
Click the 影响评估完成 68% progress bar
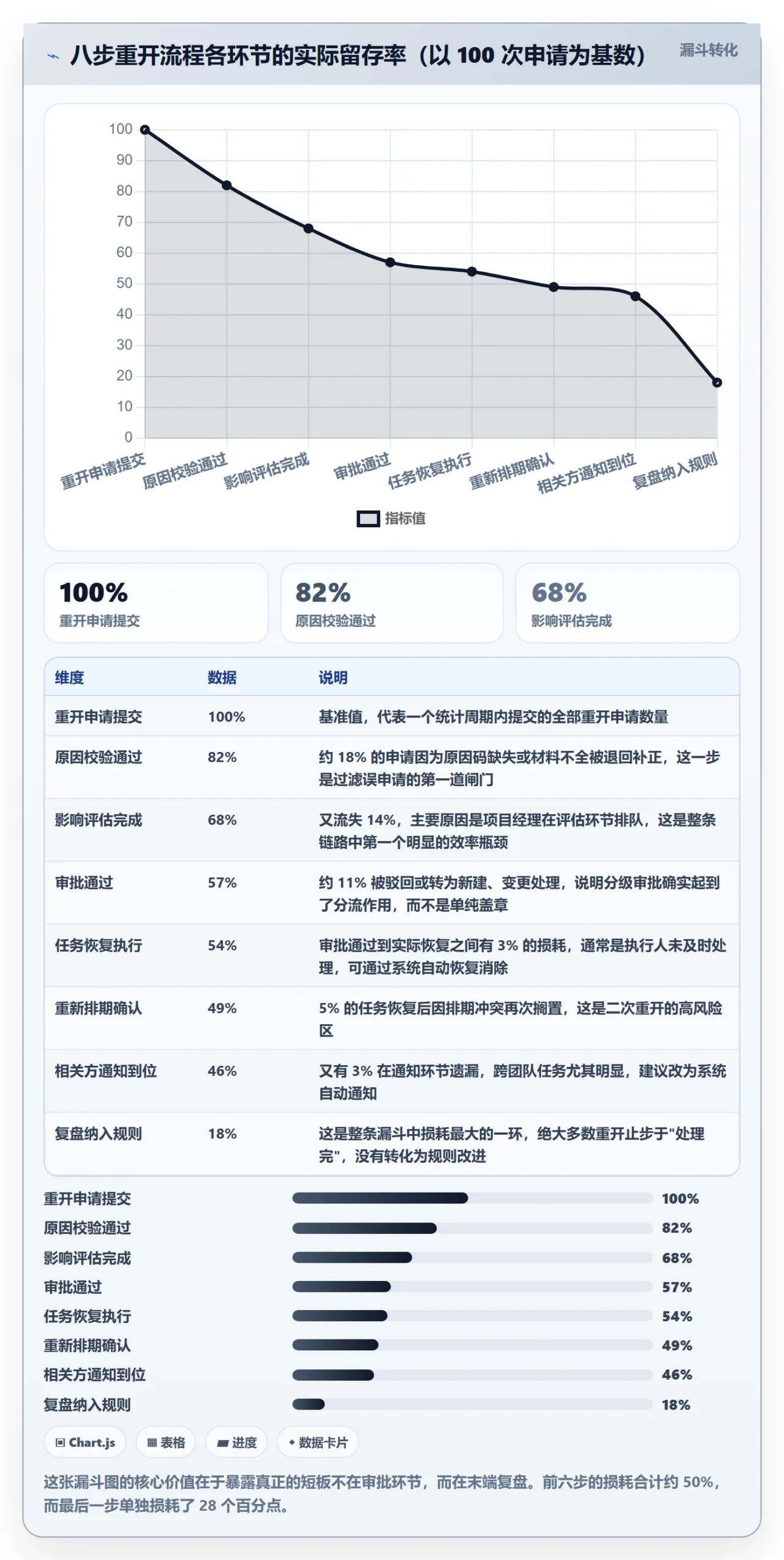[x=472, y=1258]
